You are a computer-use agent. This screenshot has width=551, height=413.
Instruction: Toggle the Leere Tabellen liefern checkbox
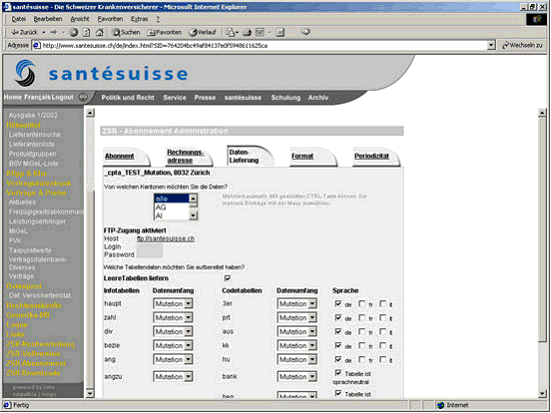click(227, 278)
